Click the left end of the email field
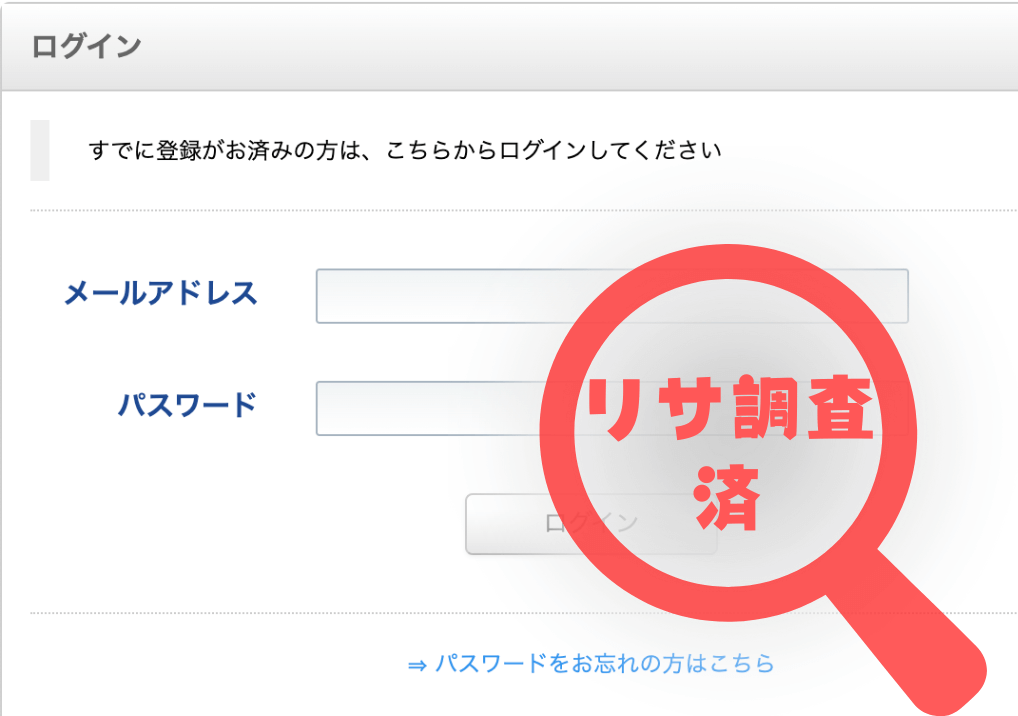 [x=331, y=296]
